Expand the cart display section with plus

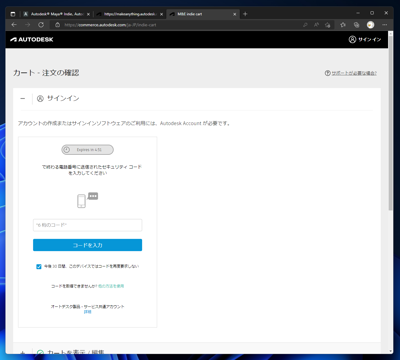click(23, 352)
